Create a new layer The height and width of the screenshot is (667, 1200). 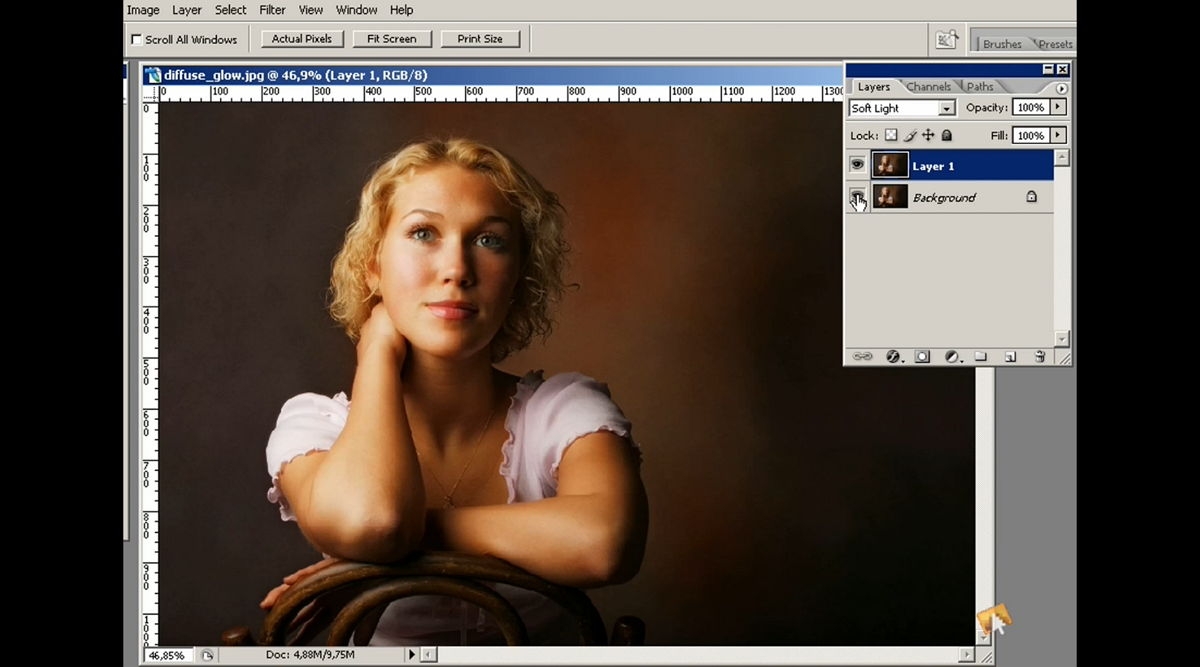[x=1010, y=356]
